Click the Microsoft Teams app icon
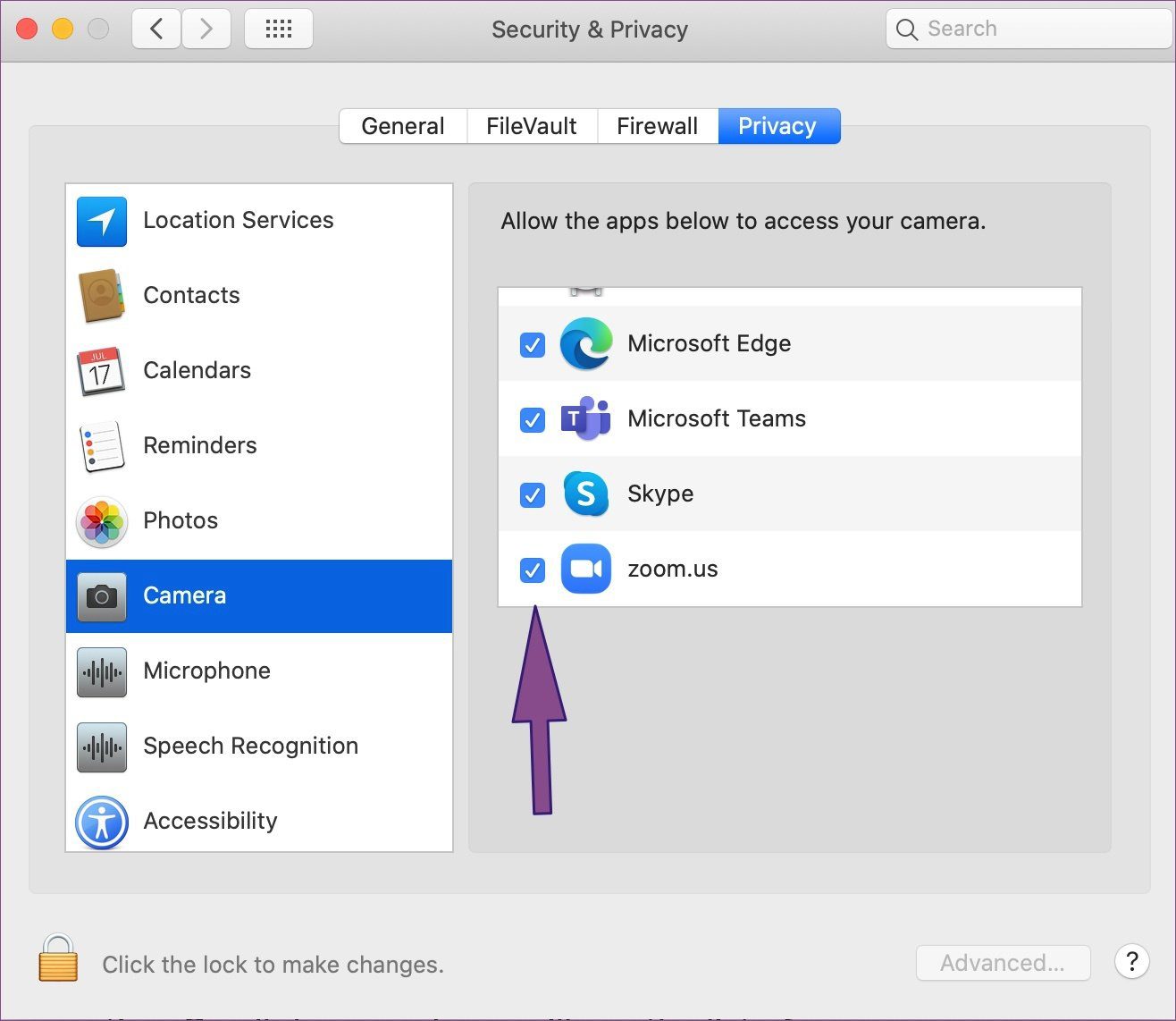This screenshot has width=1176, height=1021. coord(586,418)
